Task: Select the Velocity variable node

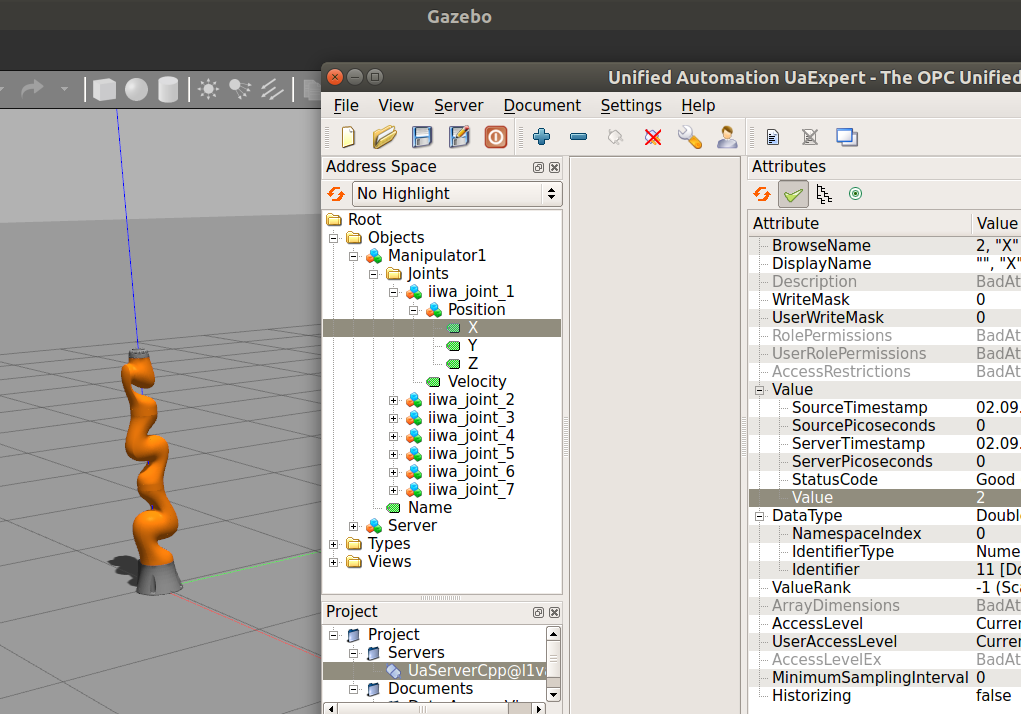Action: (477, 381)
